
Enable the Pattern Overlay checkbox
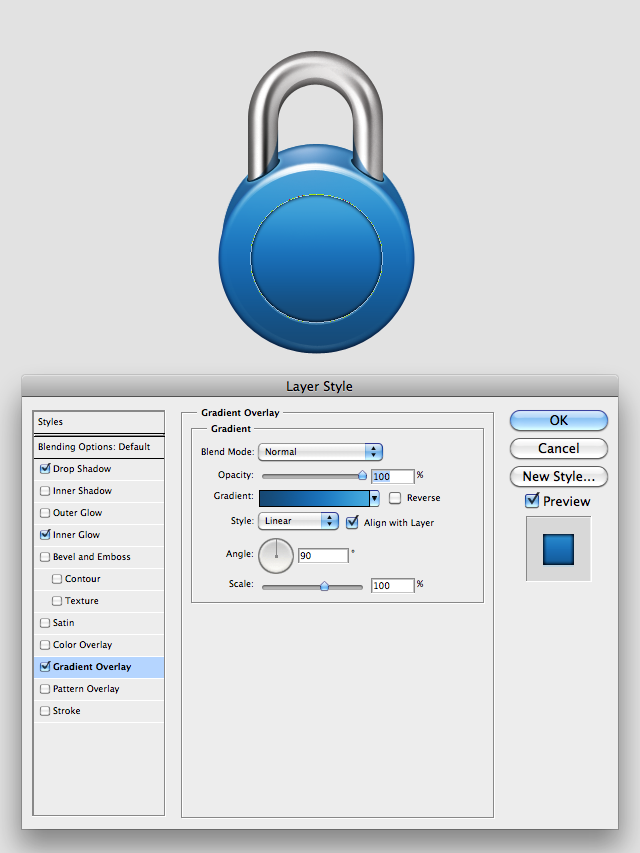[x=45, y=689]
